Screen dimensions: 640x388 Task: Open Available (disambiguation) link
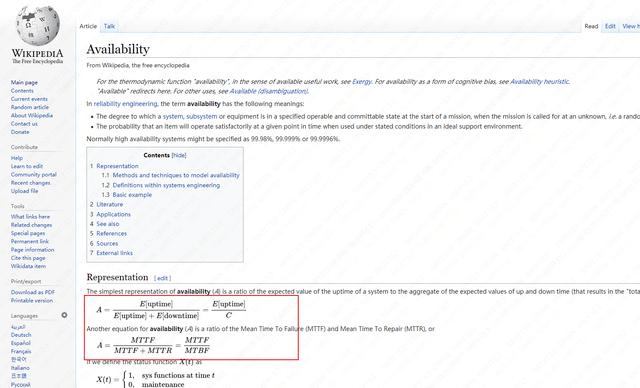(269, 91)
